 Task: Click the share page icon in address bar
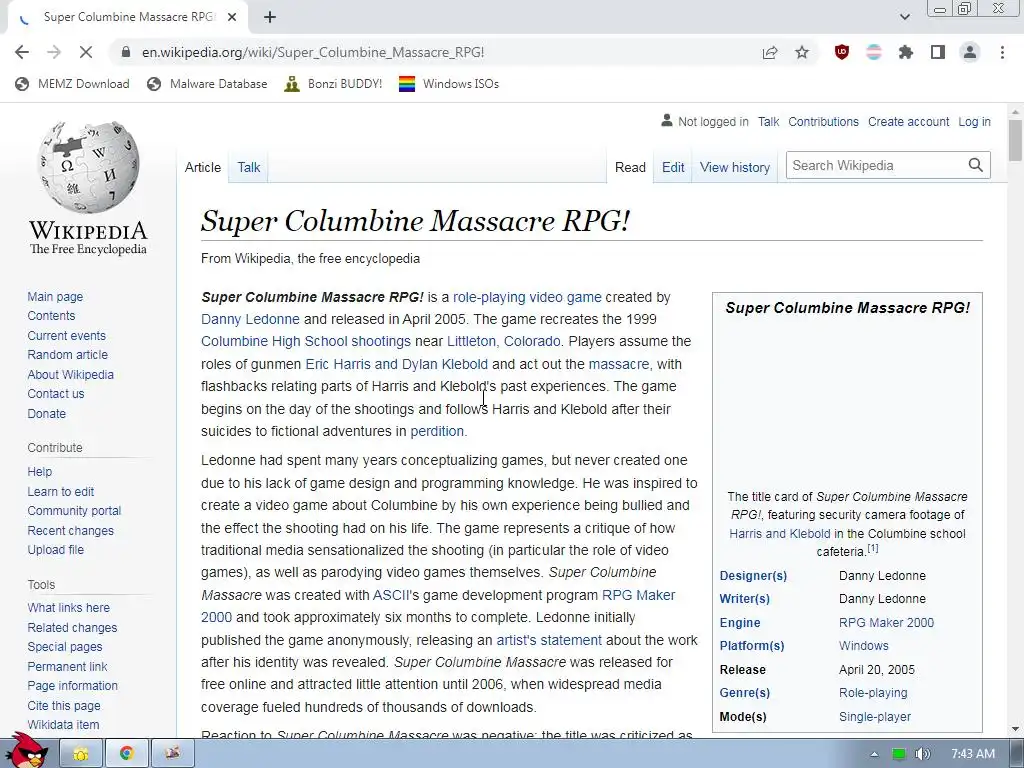770,52
